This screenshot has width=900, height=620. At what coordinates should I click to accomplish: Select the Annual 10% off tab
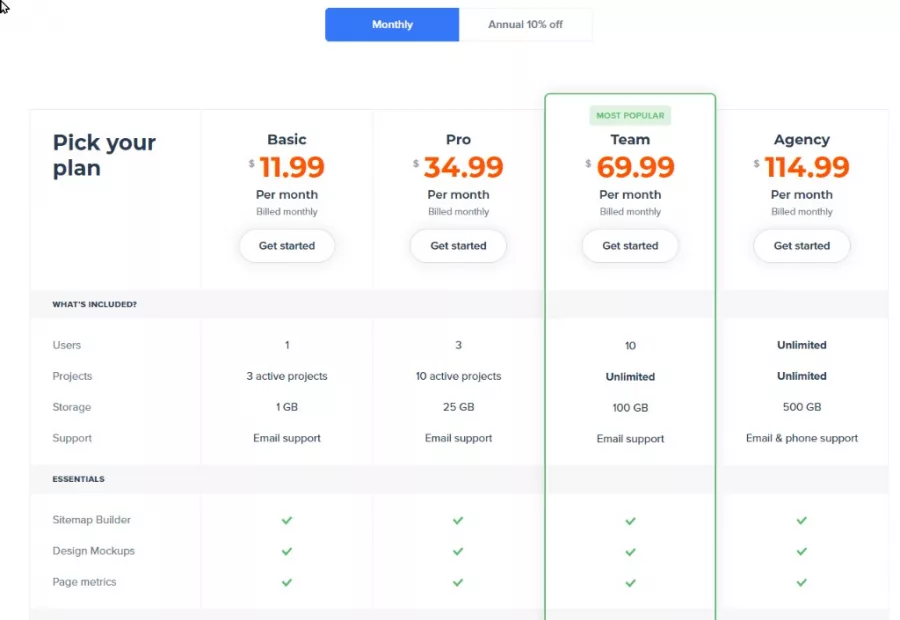[525, 25]
